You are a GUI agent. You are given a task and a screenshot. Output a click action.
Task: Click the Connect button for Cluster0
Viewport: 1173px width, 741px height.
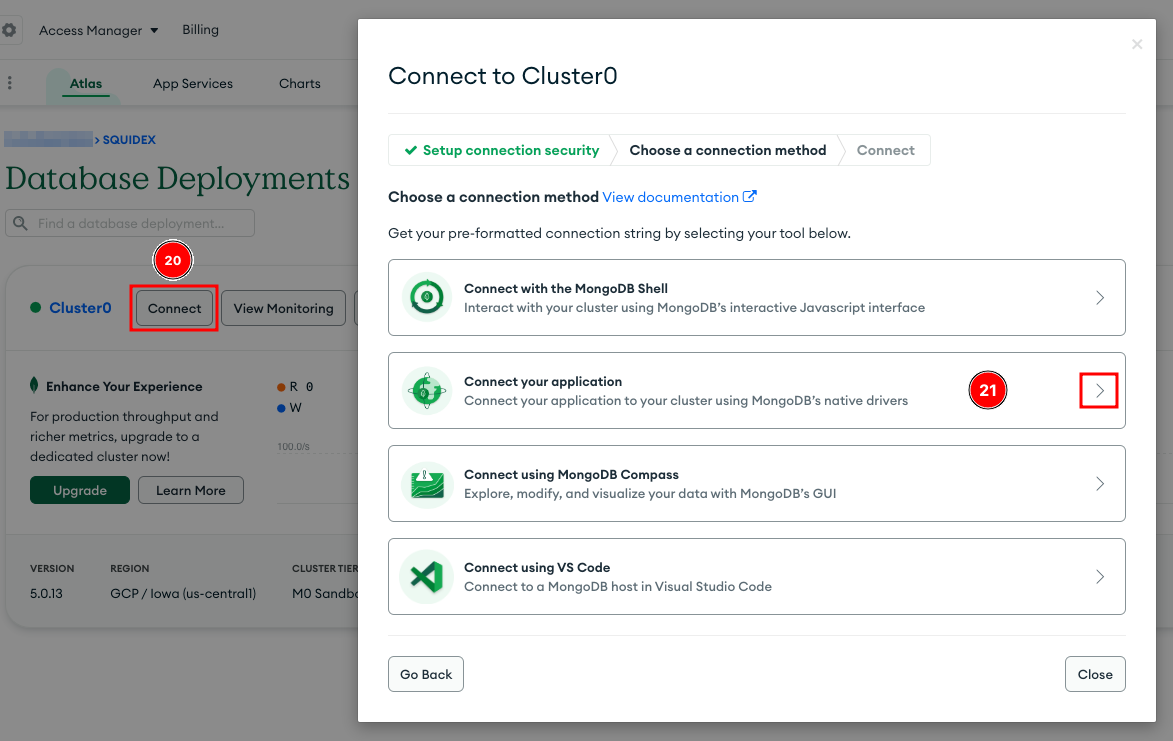[x=174, y=308]
